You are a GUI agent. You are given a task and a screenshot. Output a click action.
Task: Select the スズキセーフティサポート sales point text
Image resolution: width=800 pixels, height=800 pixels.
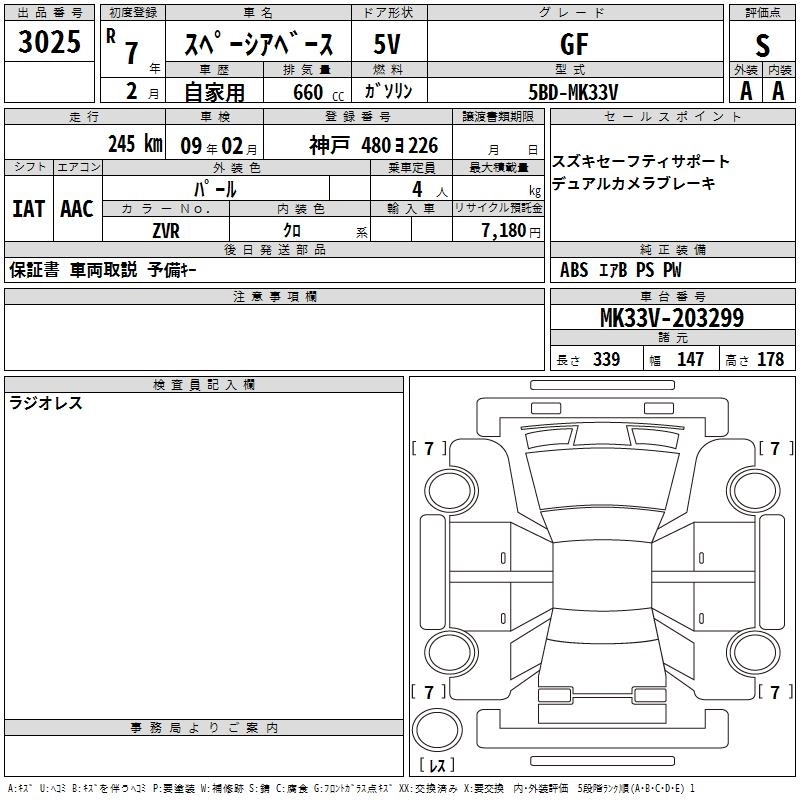(641, 161)
